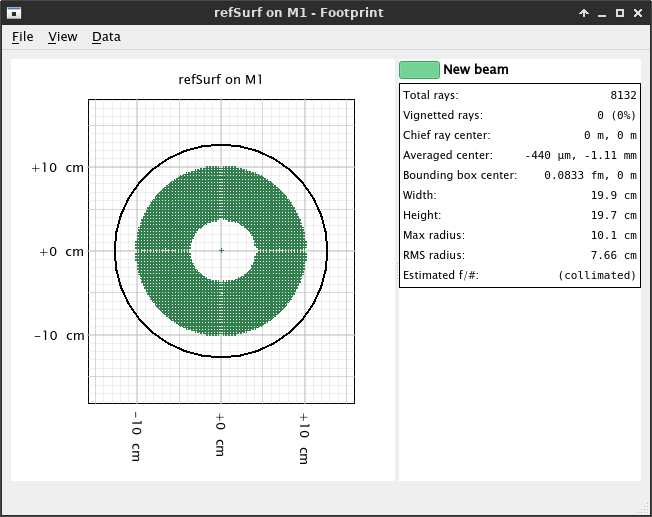Click the +0 cm horizontal axis label
This screenshot has height=517, width=652.
[220, 434]
